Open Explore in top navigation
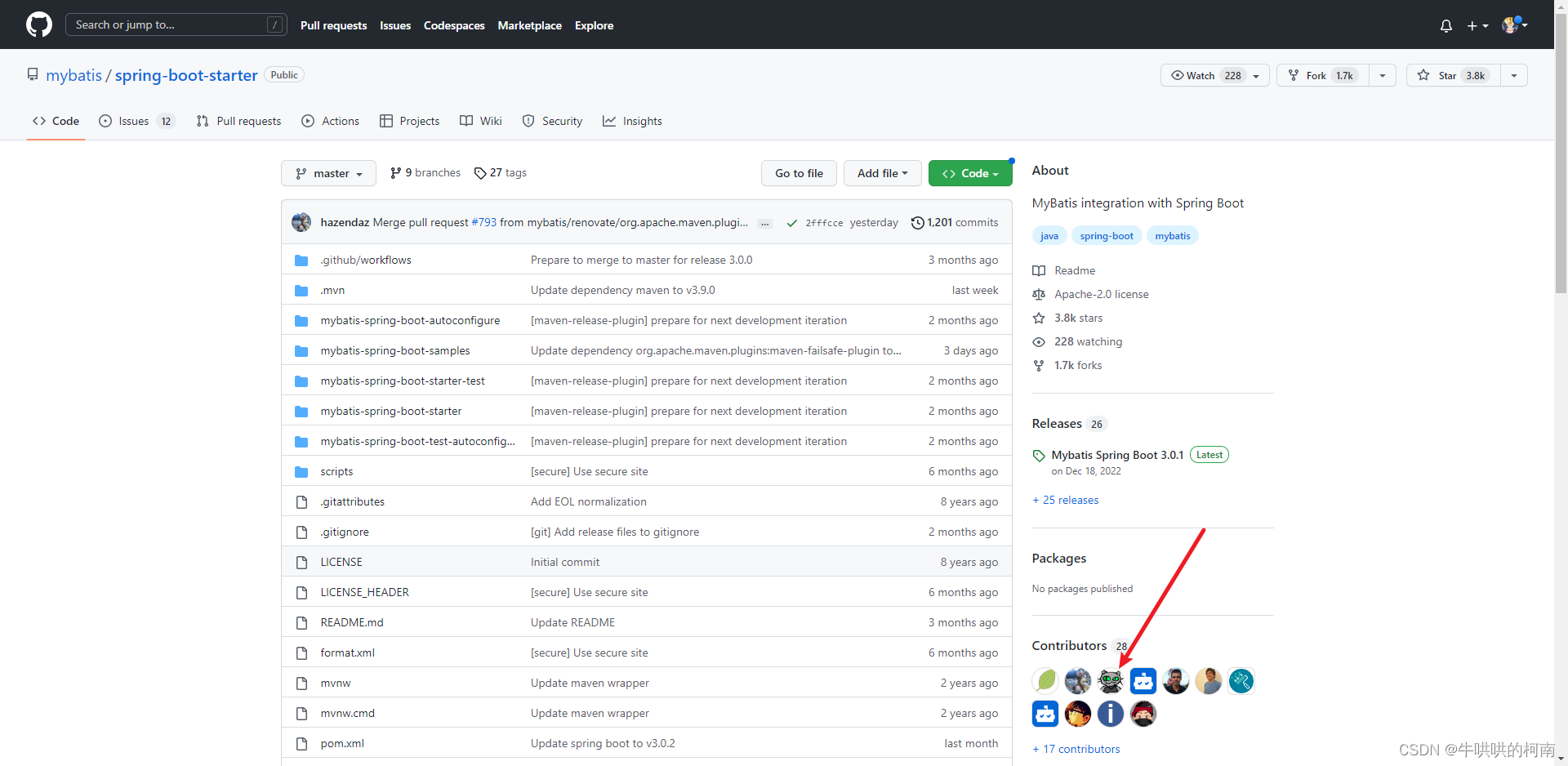The image size is (1568, 766). click(594, 25)
